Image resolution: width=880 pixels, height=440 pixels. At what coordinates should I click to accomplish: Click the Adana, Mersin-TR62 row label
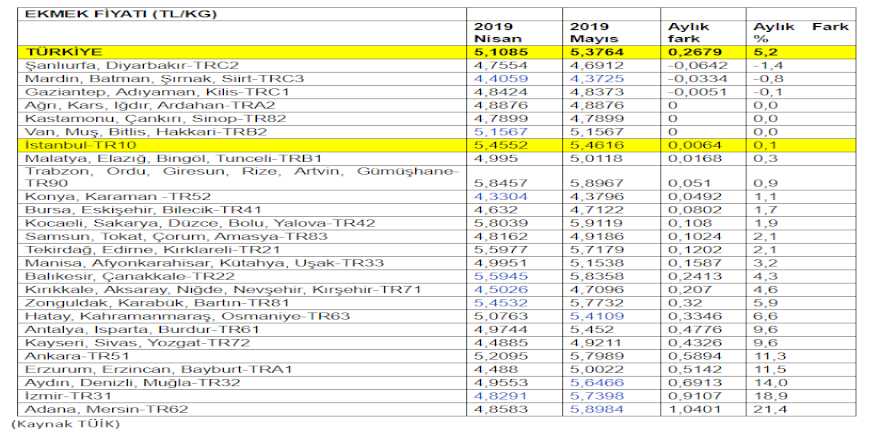(x=92, y=410)
